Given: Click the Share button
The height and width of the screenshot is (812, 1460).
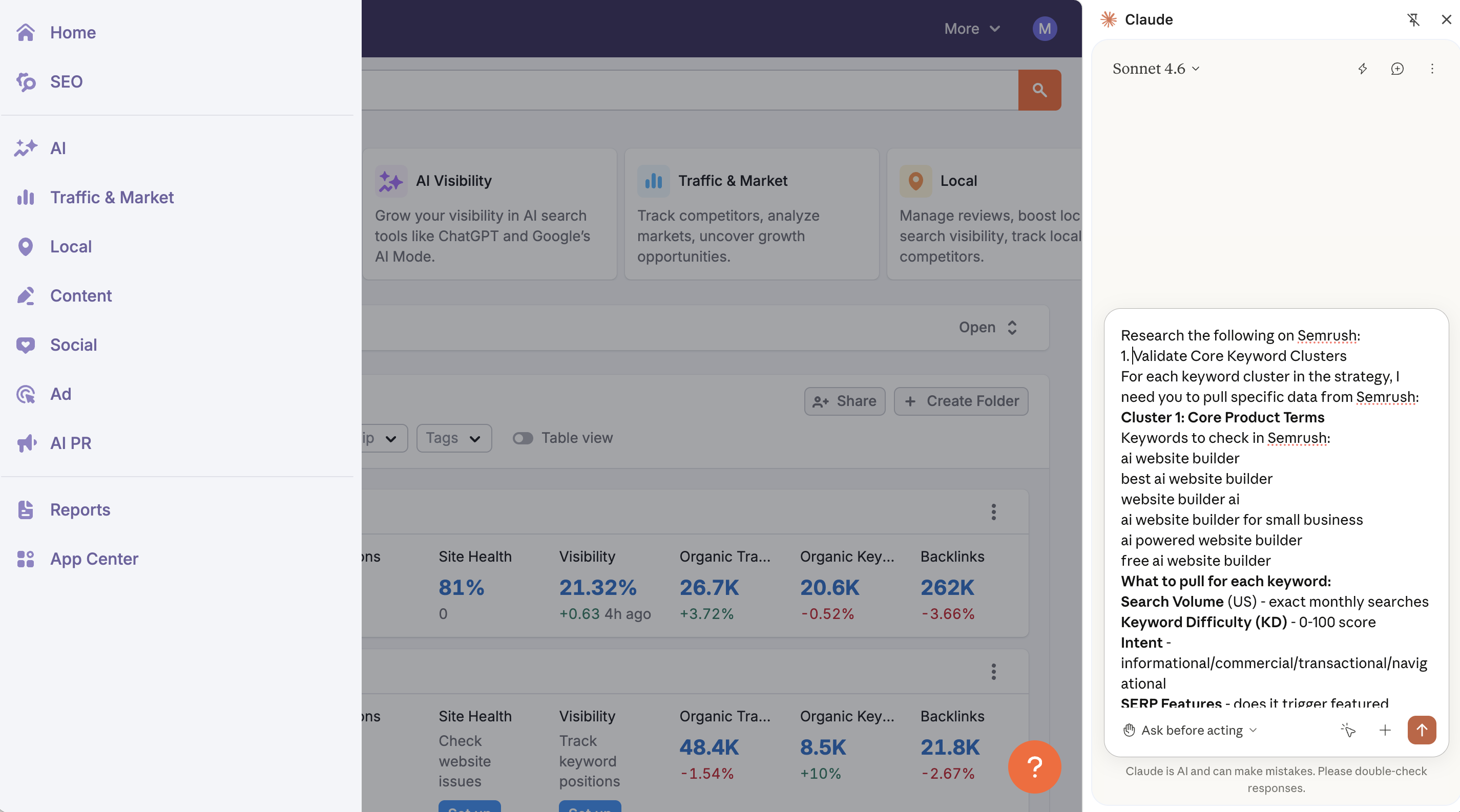Looking at the screenshot, I should (x=844, y=401).
